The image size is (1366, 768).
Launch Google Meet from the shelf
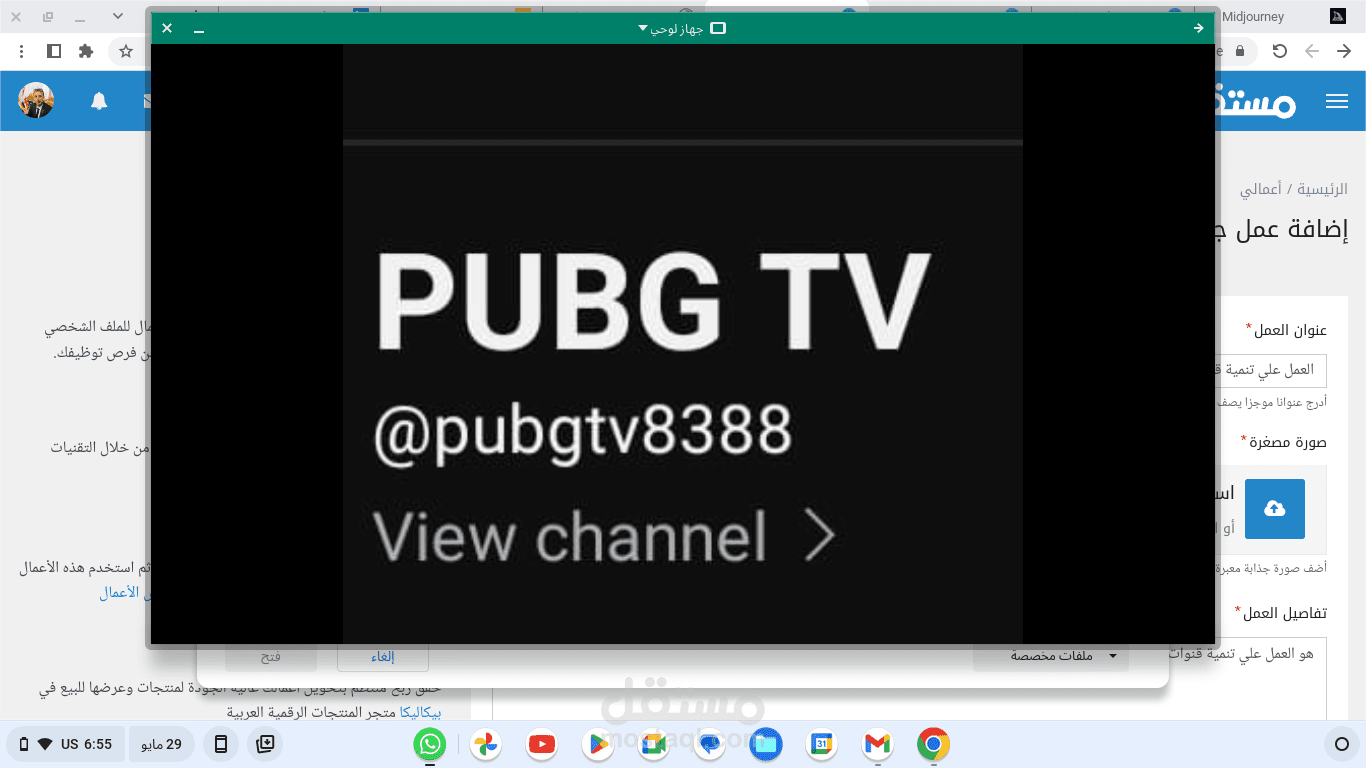coord(654,744)
